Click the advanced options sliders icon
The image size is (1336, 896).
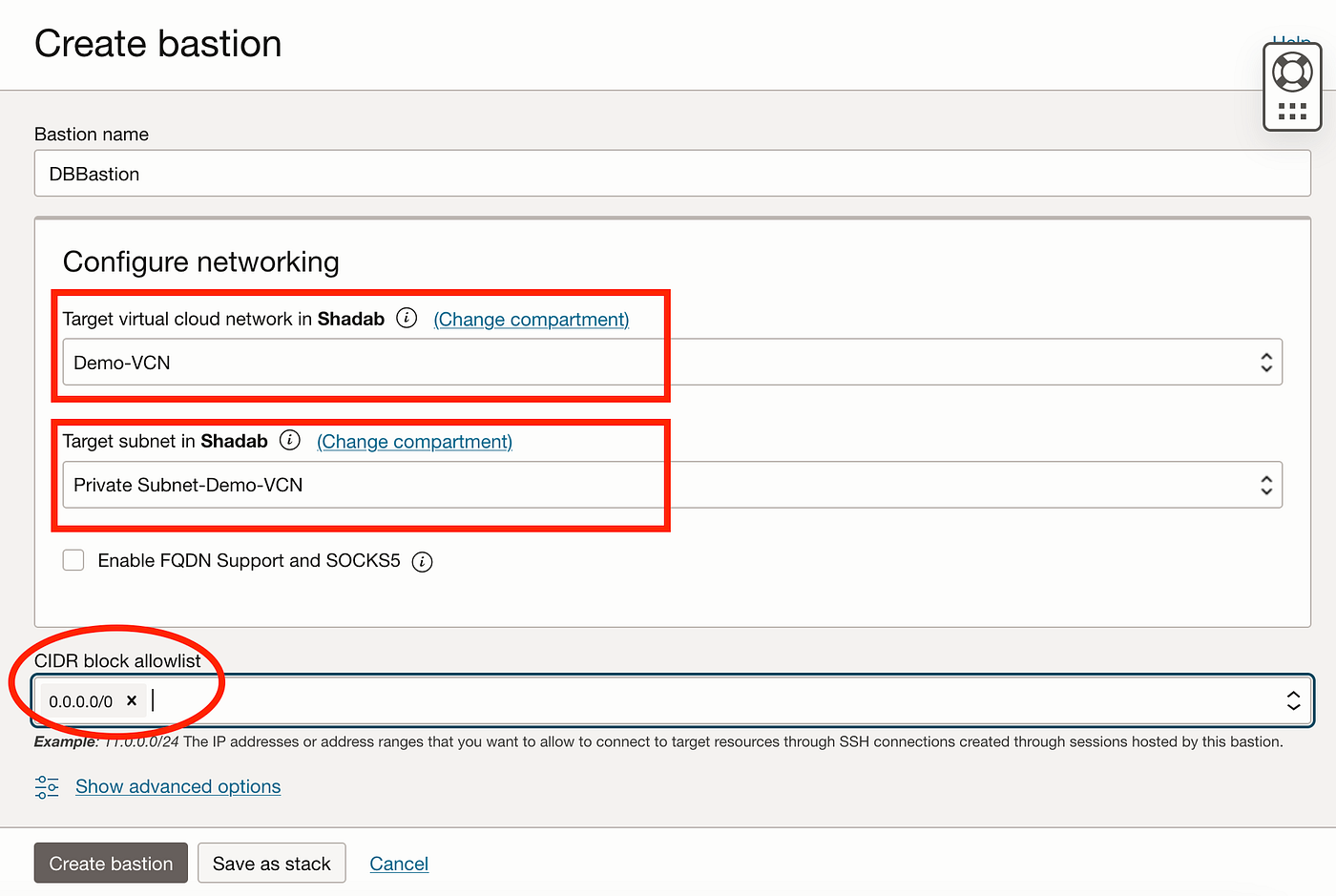click(46, 786)
